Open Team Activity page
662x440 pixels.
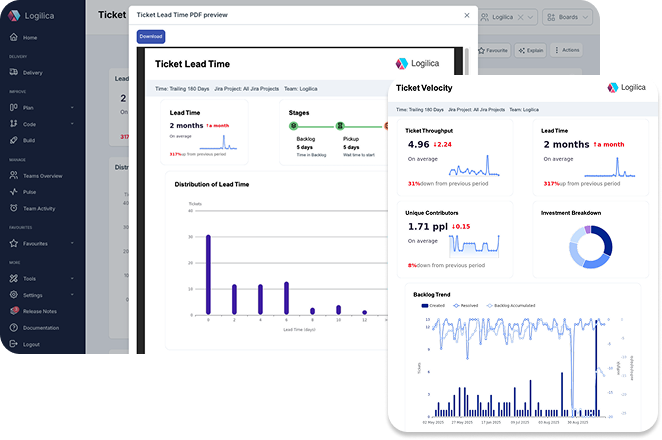click(39, 209)
